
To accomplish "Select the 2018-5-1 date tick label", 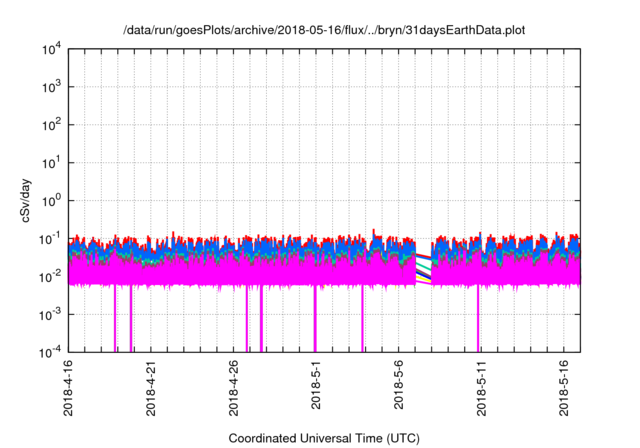I will (x=316, y=384).
